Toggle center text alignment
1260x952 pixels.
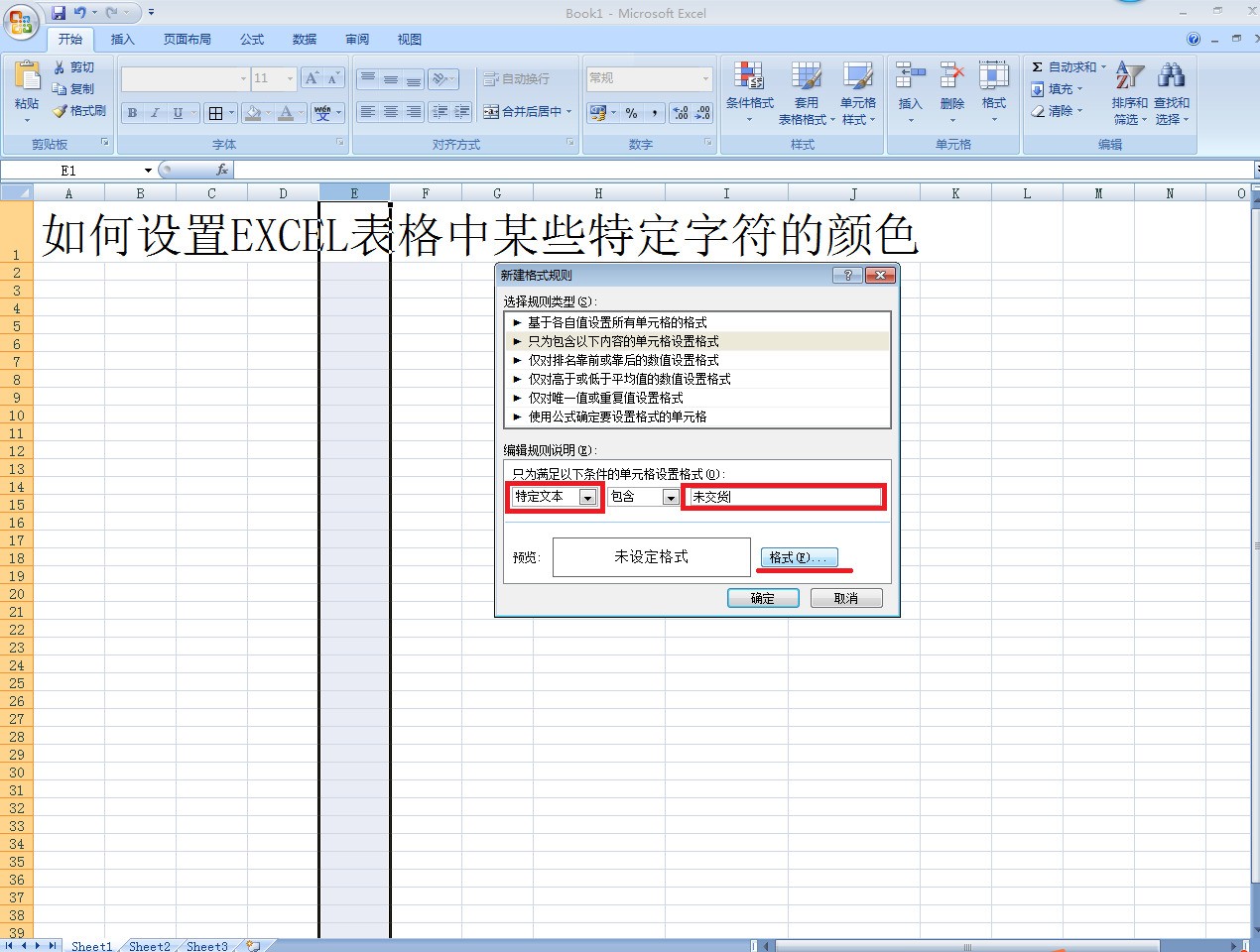coord(391,112)
